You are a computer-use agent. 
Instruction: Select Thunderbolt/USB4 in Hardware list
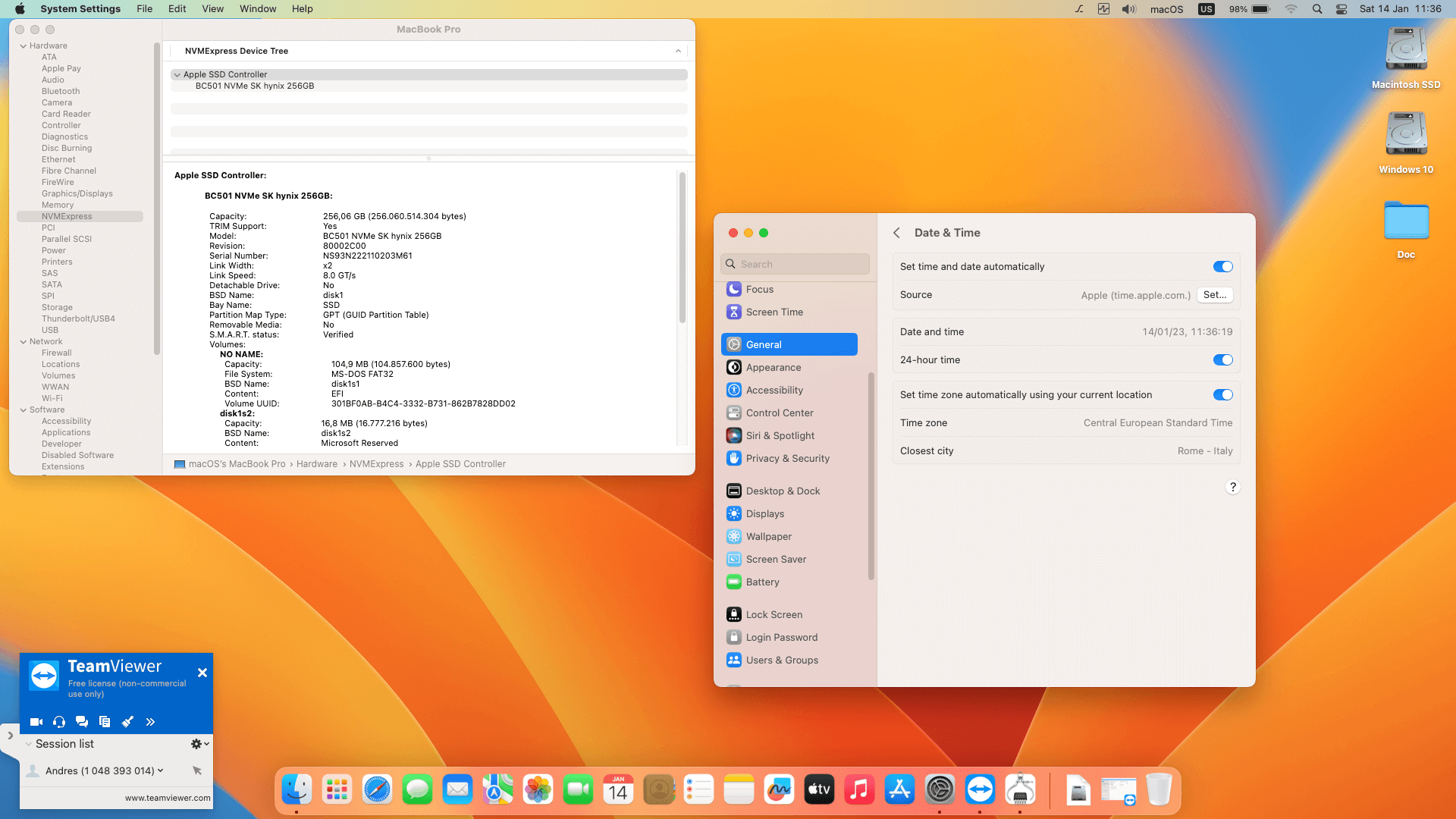[78, 319]
